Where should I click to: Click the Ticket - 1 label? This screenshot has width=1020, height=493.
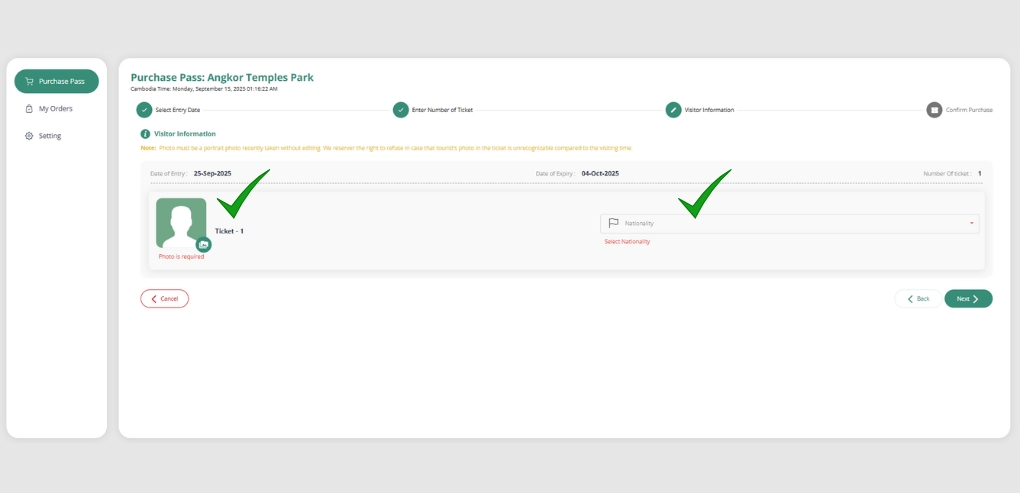coord(229,231)
